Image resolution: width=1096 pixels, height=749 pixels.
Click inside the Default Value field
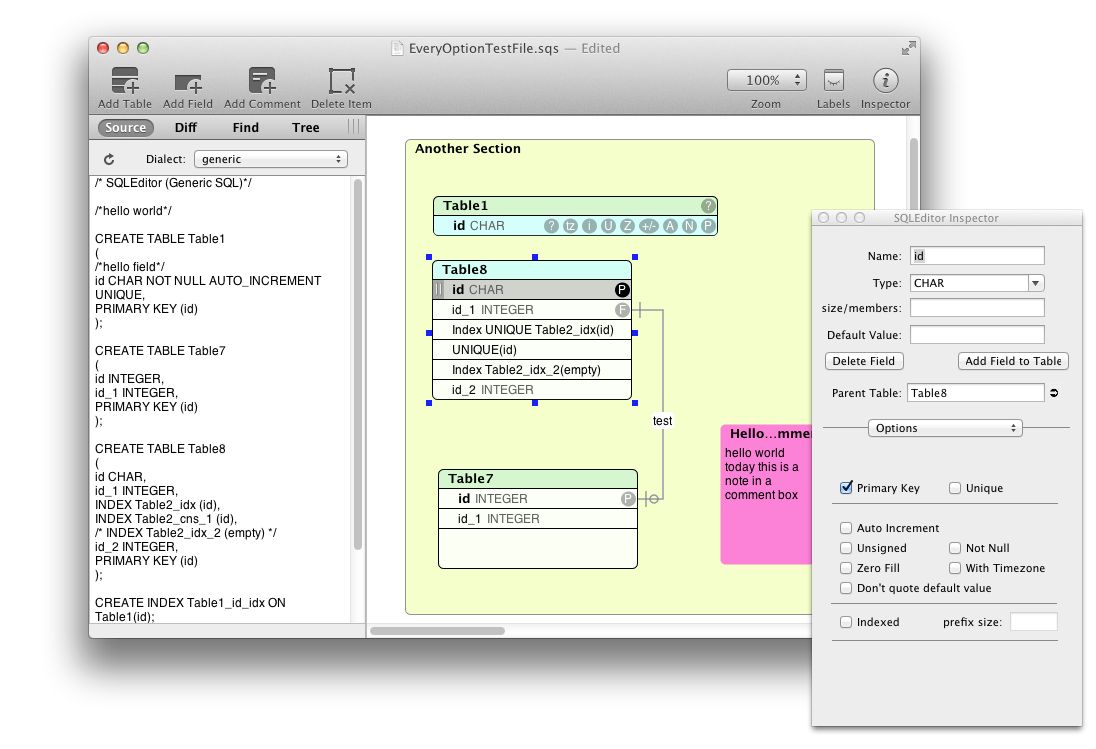click(976, 334)
